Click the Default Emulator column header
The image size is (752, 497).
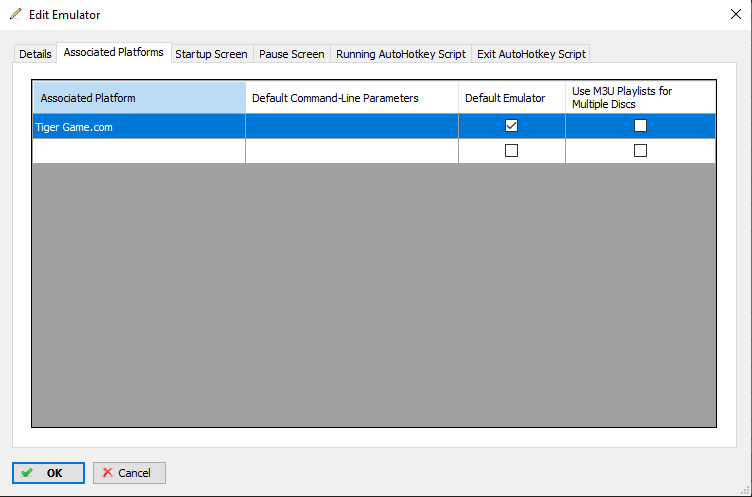click(x=512, y=98)
